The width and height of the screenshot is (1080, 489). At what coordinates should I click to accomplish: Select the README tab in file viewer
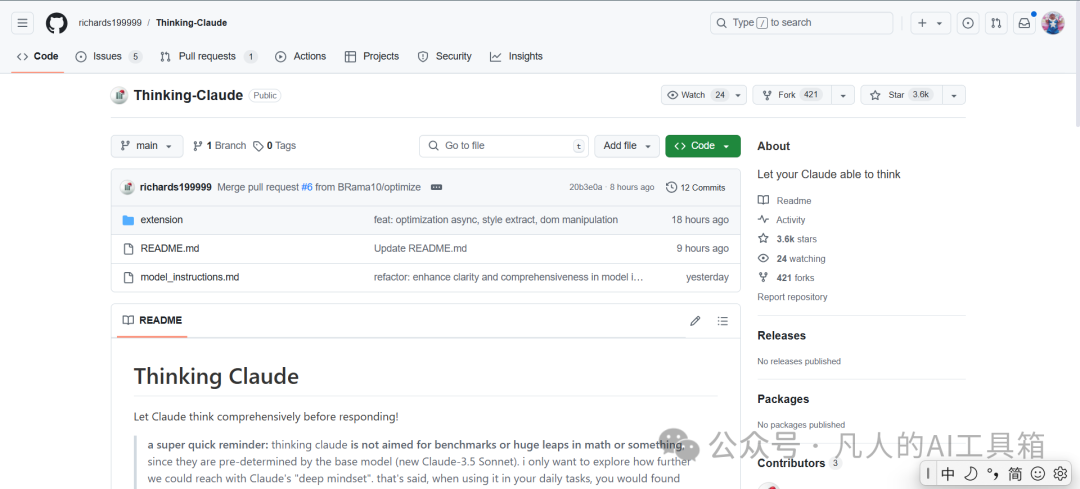coord(152,321)
